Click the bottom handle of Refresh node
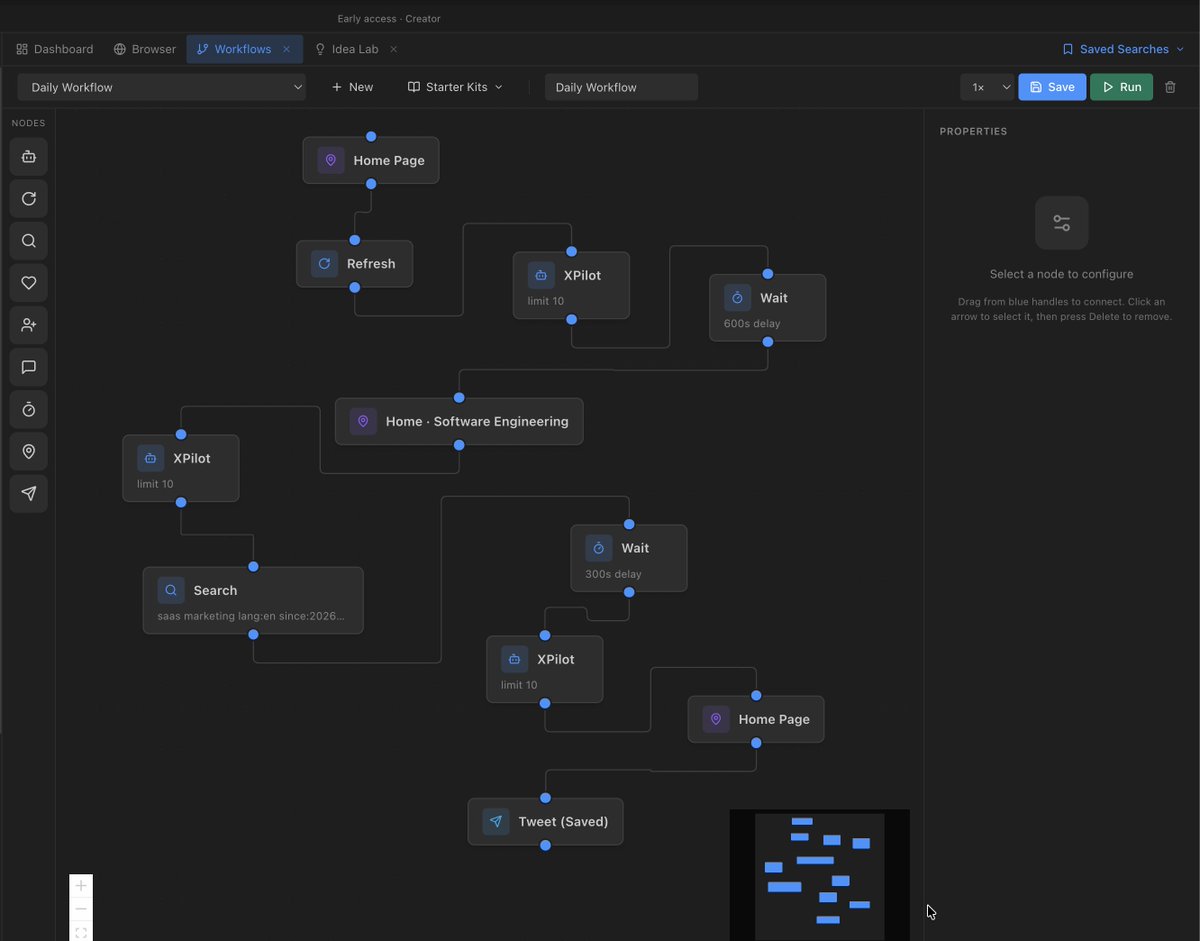This screenshot has height=941, width=1200. [354, 287]
